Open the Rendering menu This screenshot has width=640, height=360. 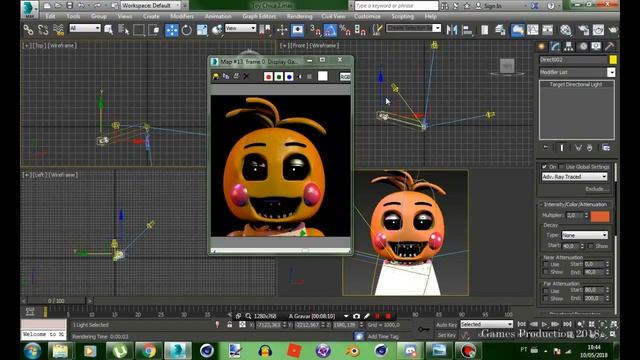click(299, 16)
